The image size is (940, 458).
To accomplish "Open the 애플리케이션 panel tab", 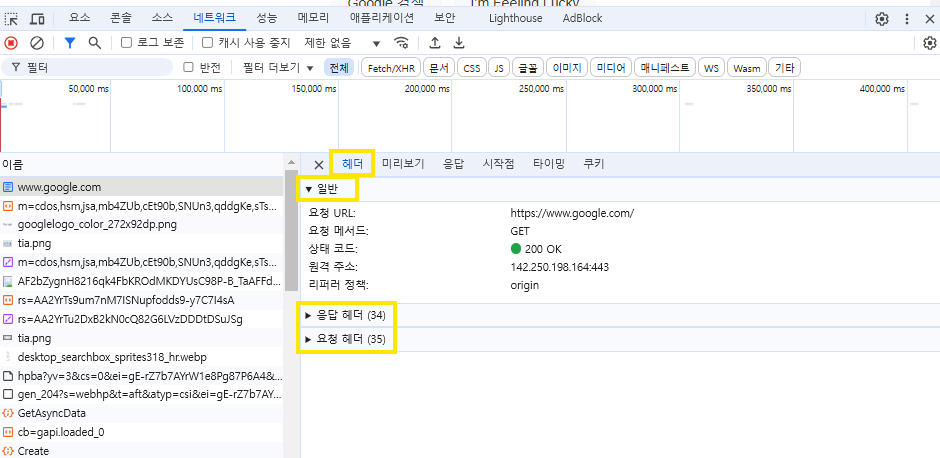I will tap(382, 19).
